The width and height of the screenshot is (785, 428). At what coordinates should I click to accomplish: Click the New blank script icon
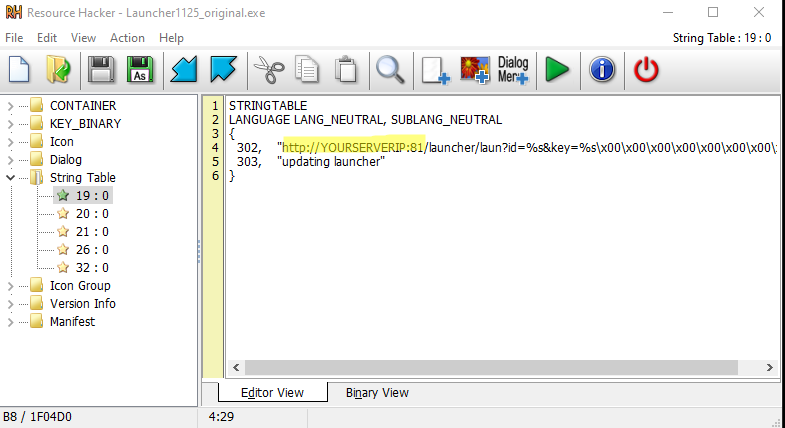[19, 70]
